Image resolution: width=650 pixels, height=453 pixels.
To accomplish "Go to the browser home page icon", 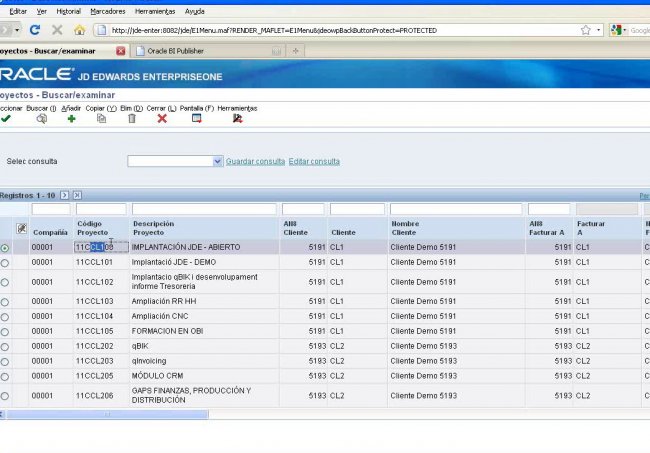I will 80,30.
